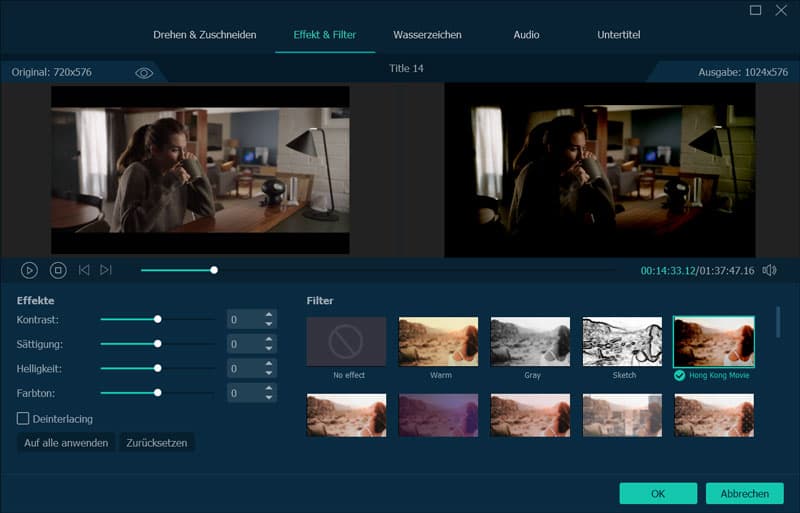Apply the Sketch filter

tap(622, 342)
